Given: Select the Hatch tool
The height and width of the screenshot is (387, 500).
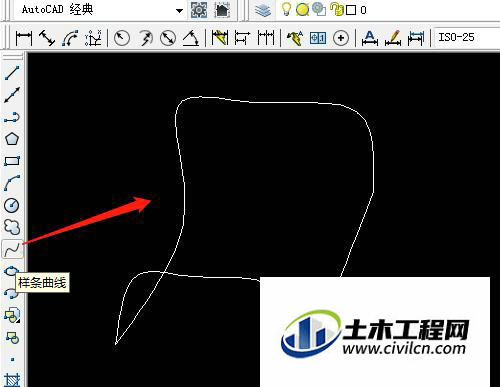Looking at the screenshot, I should (12, 380).
